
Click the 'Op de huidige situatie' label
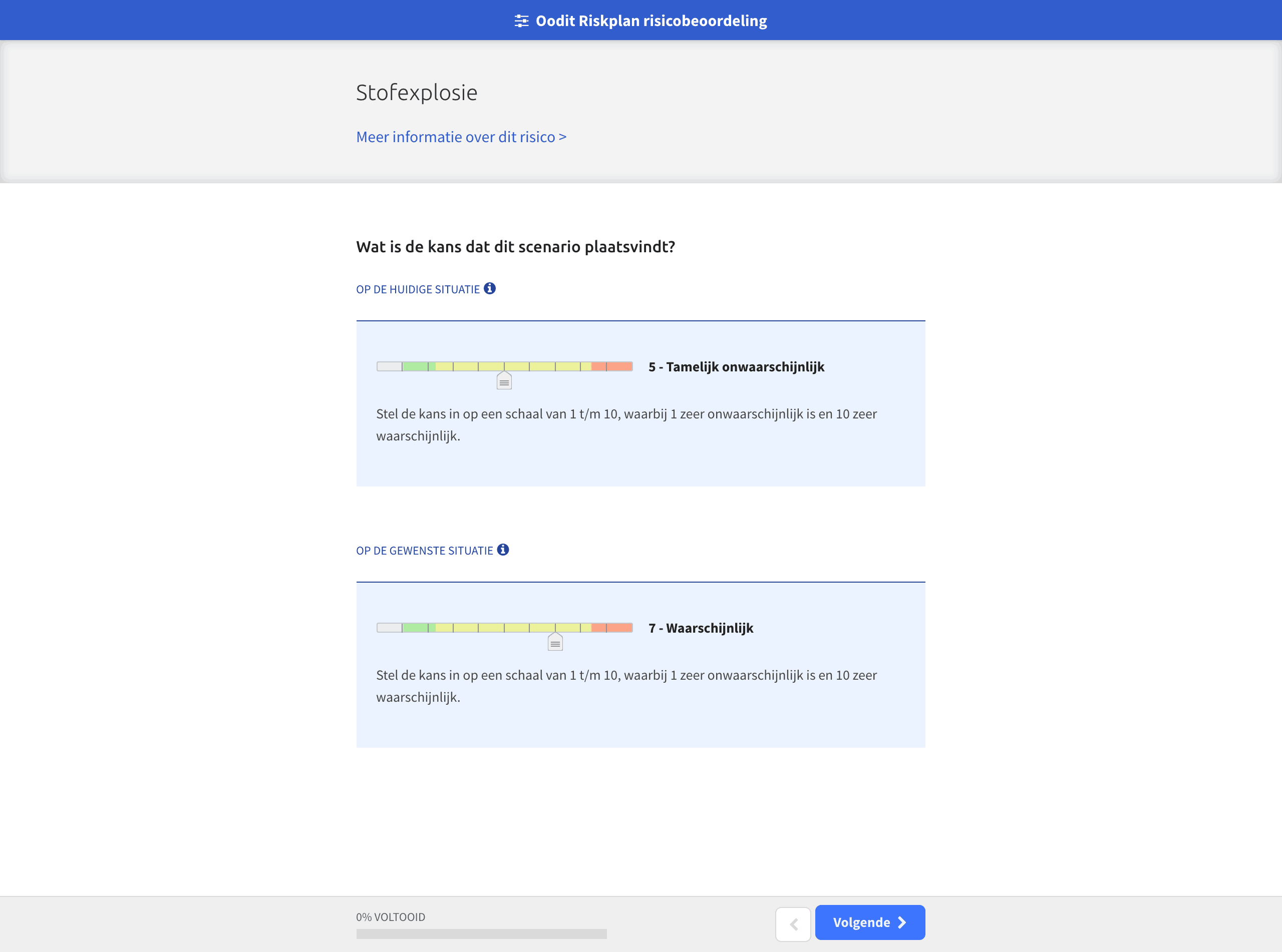pyautogui.click(x=417, y=289)
